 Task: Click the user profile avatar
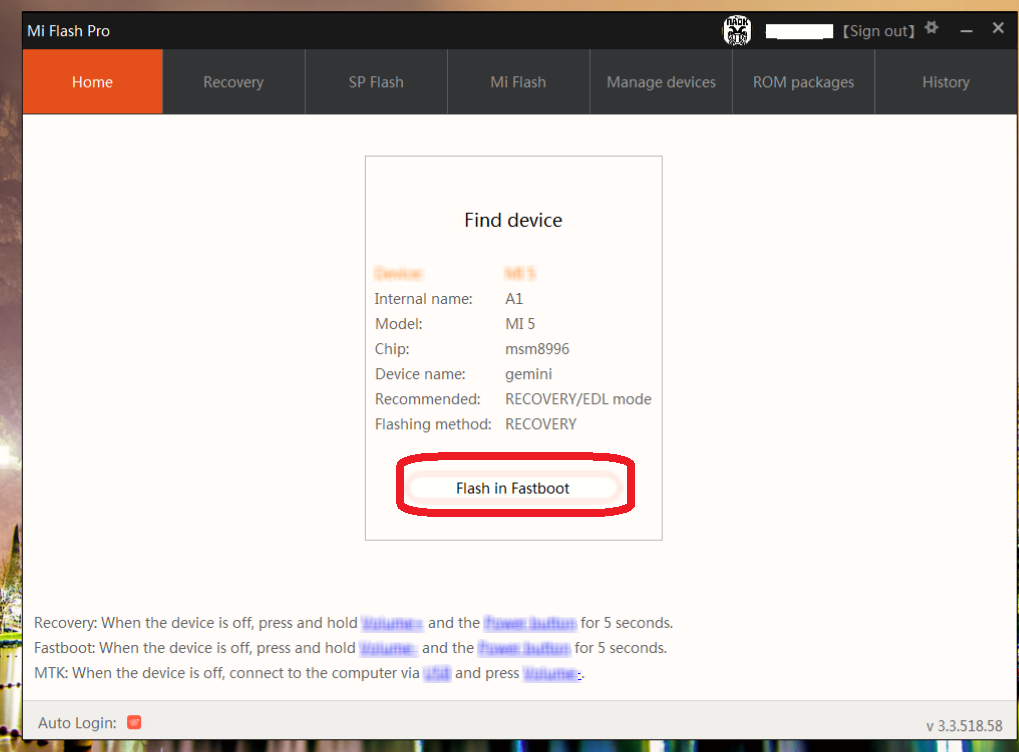737,30
